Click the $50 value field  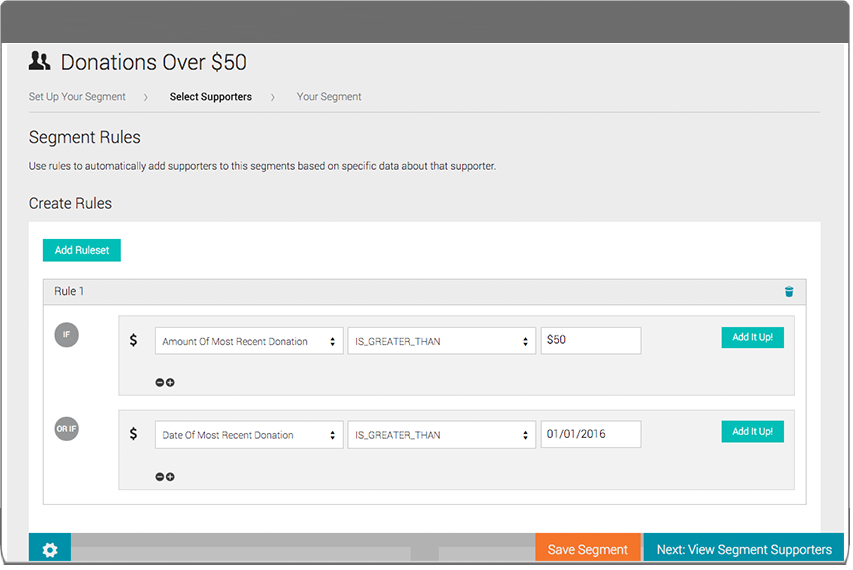[591, 340]
